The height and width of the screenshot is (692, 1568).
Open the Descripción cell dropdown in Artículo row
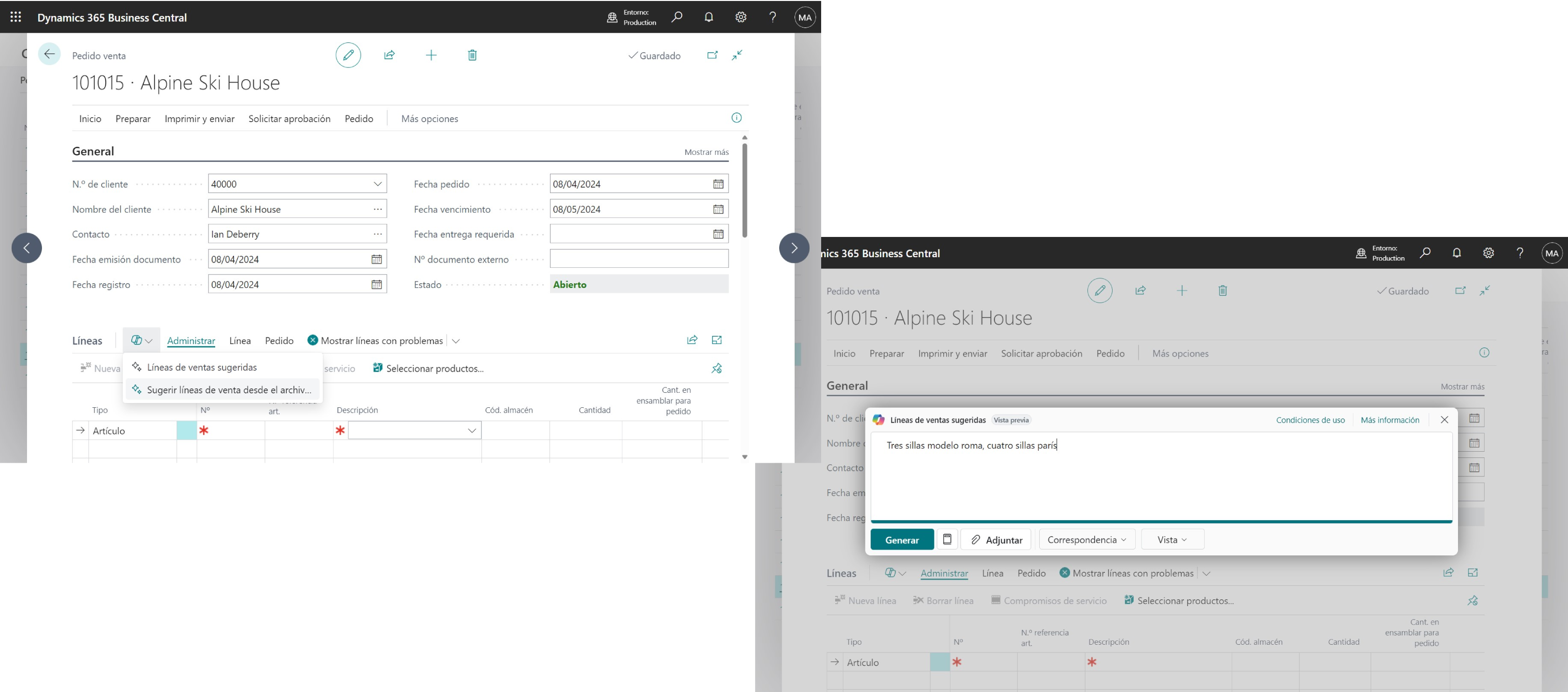(x=472, y=430)
